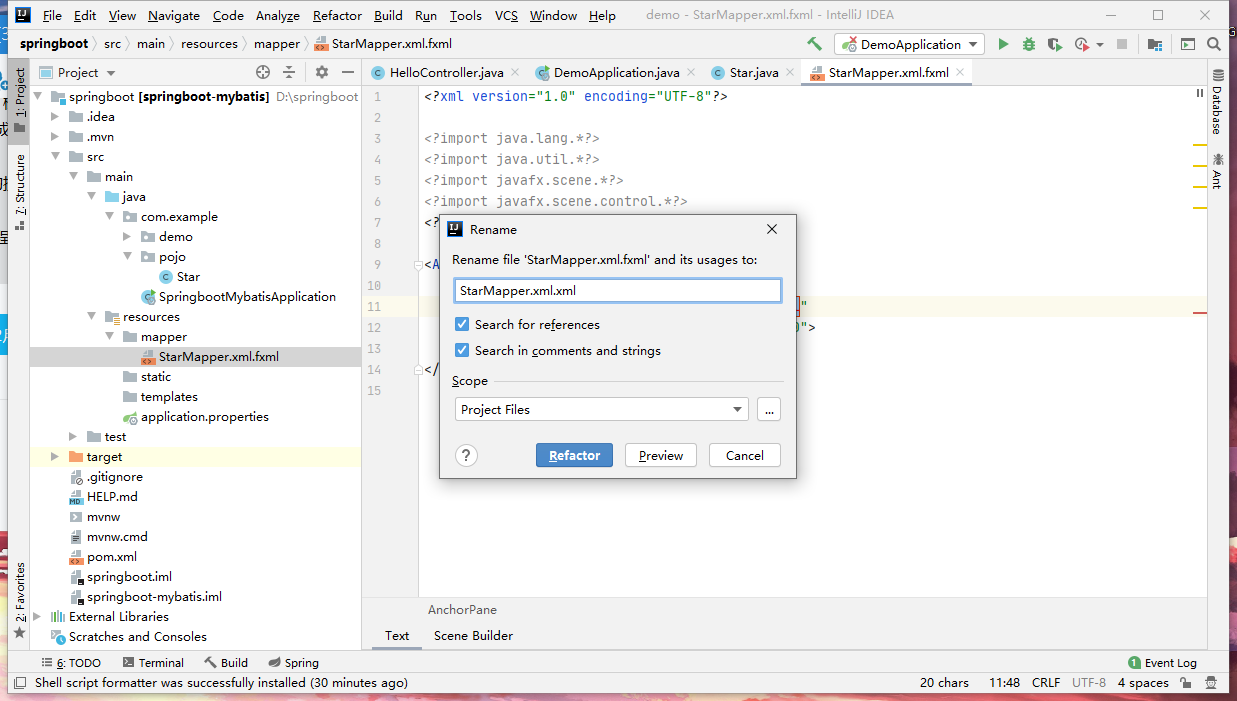Open the Refactor menu
1237x701 pixels.
click(x=337, y=15)
